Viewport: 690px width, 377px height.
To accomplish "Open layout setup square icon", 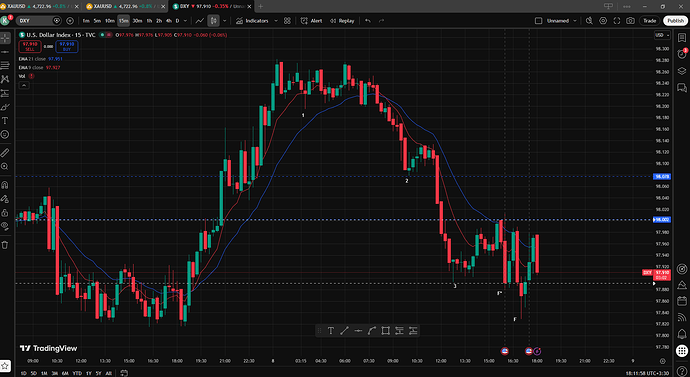I will coord(538,21).
